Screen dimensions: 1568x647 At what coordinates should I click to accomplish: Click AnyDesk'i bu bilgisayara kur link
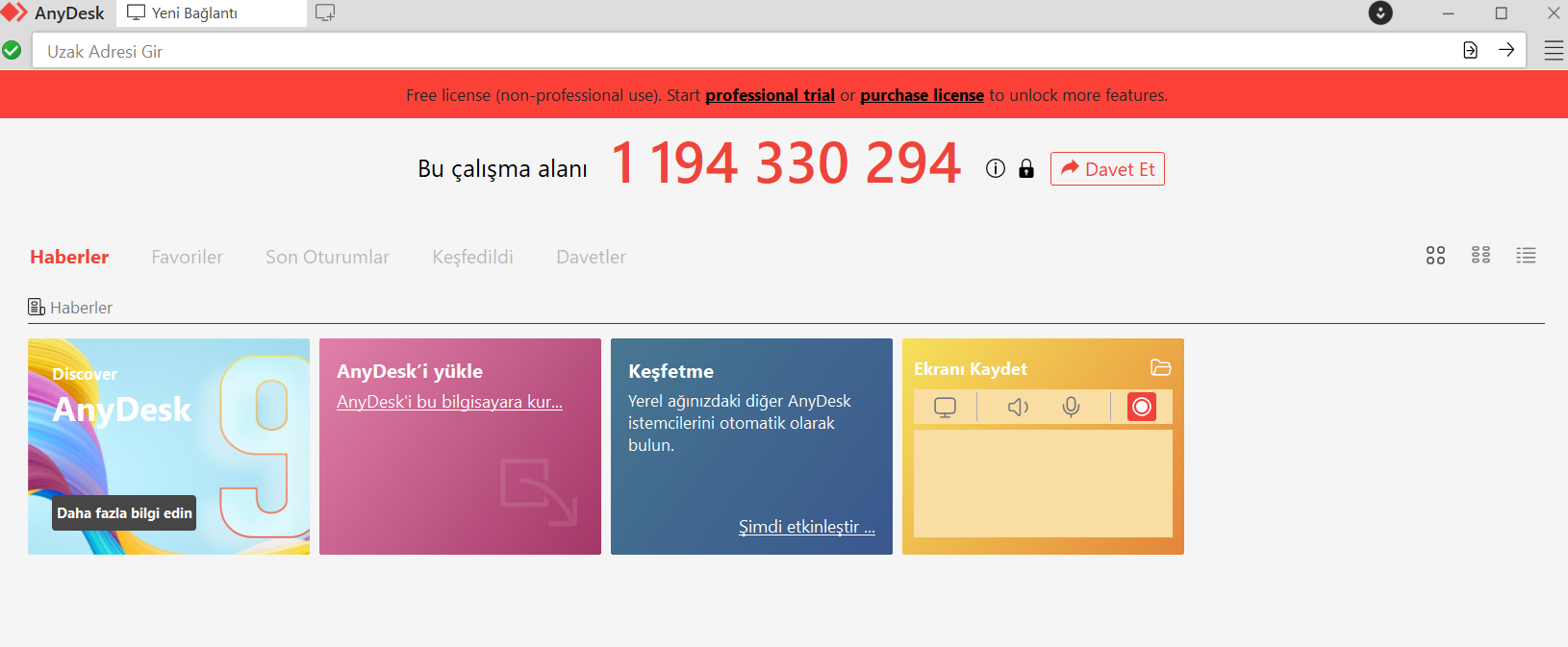(449, 402)
